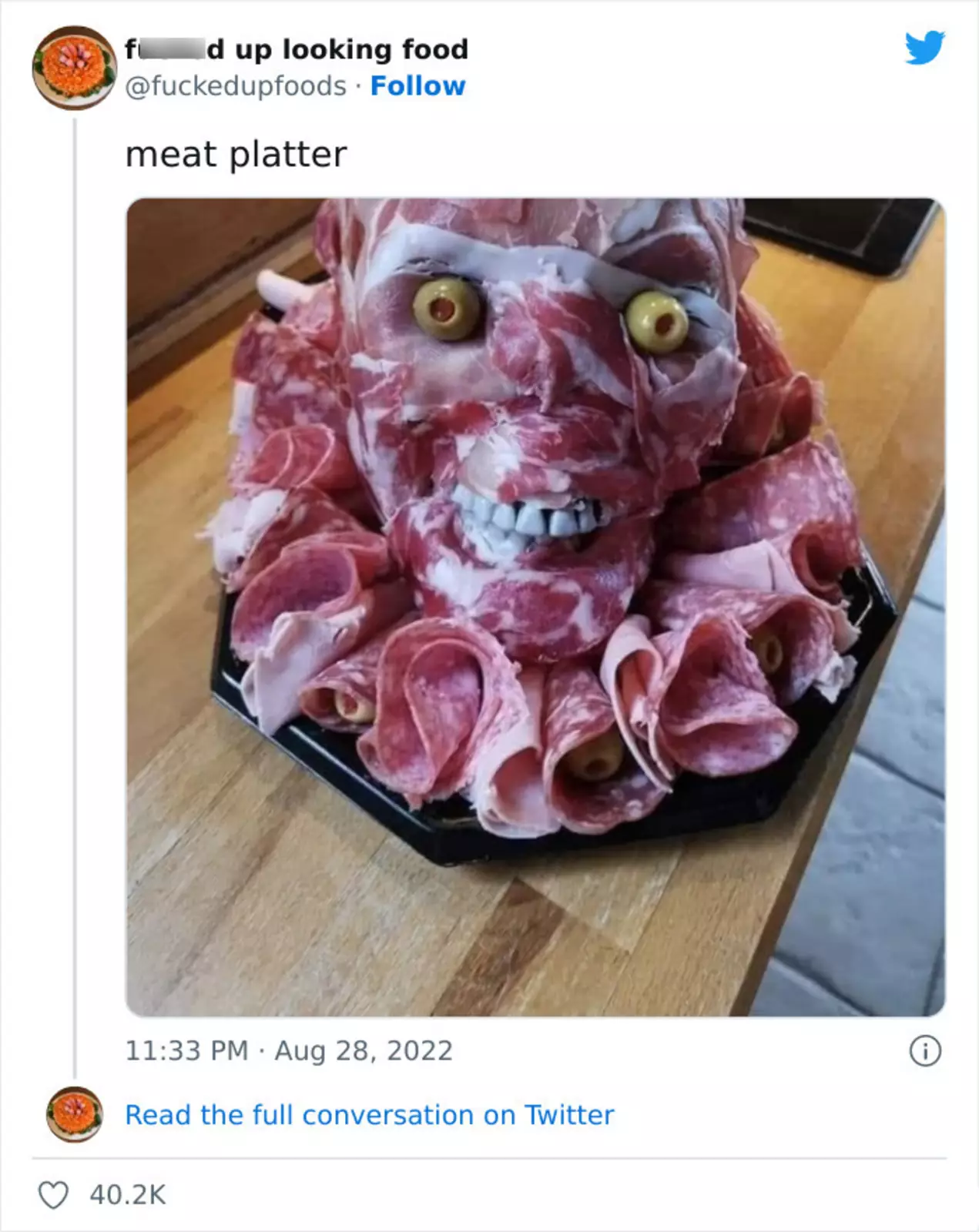Follow the @fuckedupfoods account
Image resolution: width=979 pixels, height=1232 pixels.
coord(417,86)
